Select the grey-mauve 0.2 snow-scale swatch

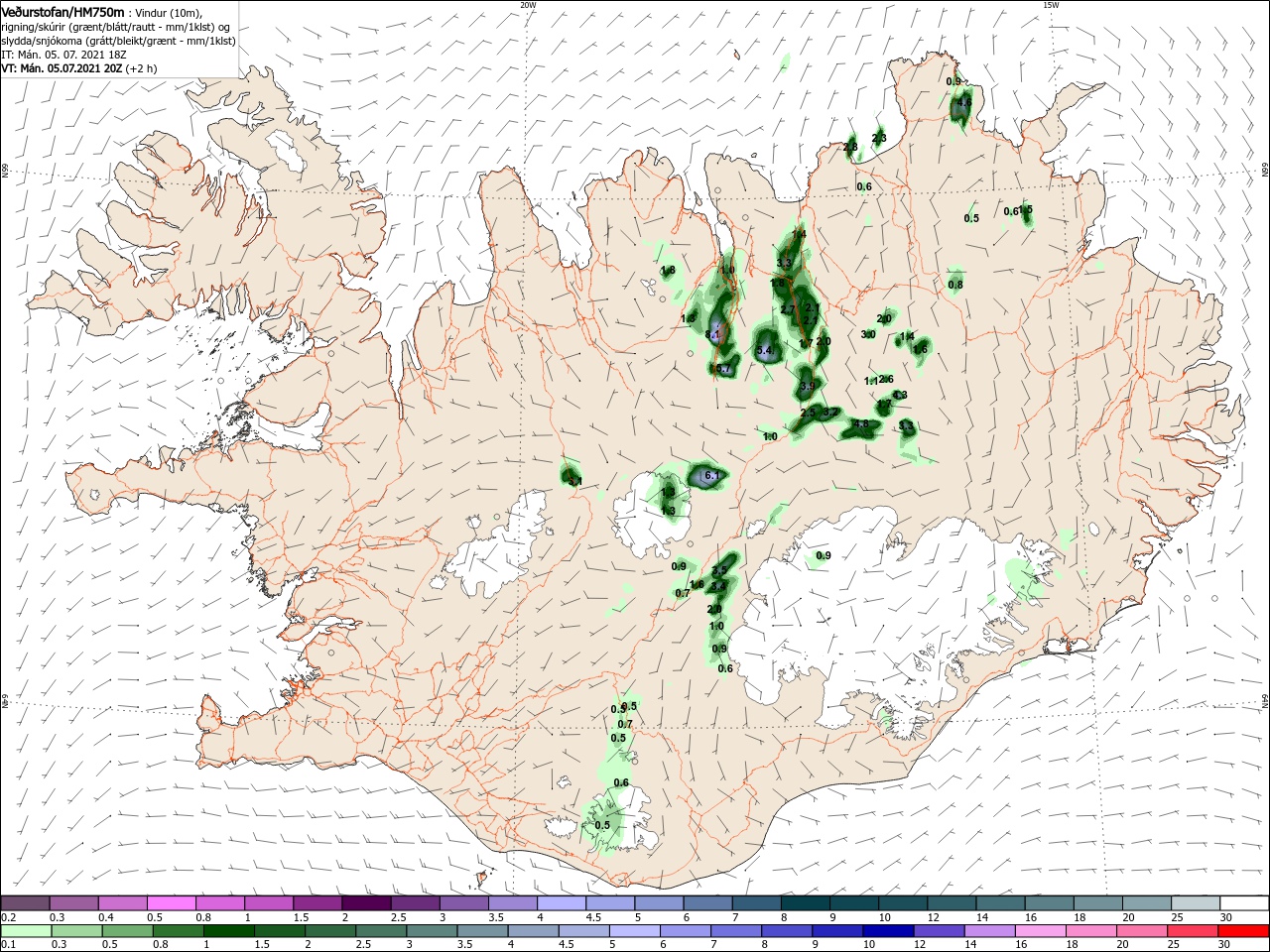[25, 903]
